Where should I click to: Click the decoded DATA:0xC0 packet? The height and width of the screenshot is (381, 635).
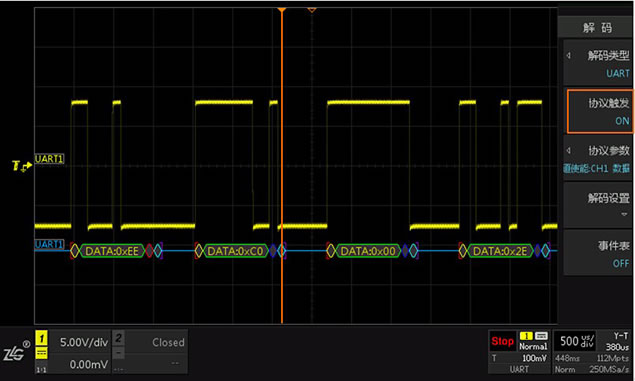235,251
